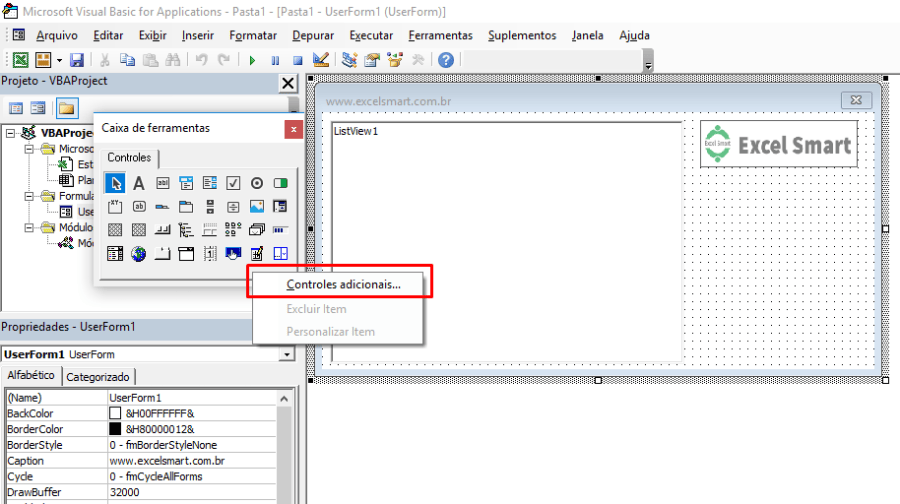The width and height of the screenshot is (900, 504).
Task: Pick the ListBox control in toolbox
Action: (x=210, y=183)
